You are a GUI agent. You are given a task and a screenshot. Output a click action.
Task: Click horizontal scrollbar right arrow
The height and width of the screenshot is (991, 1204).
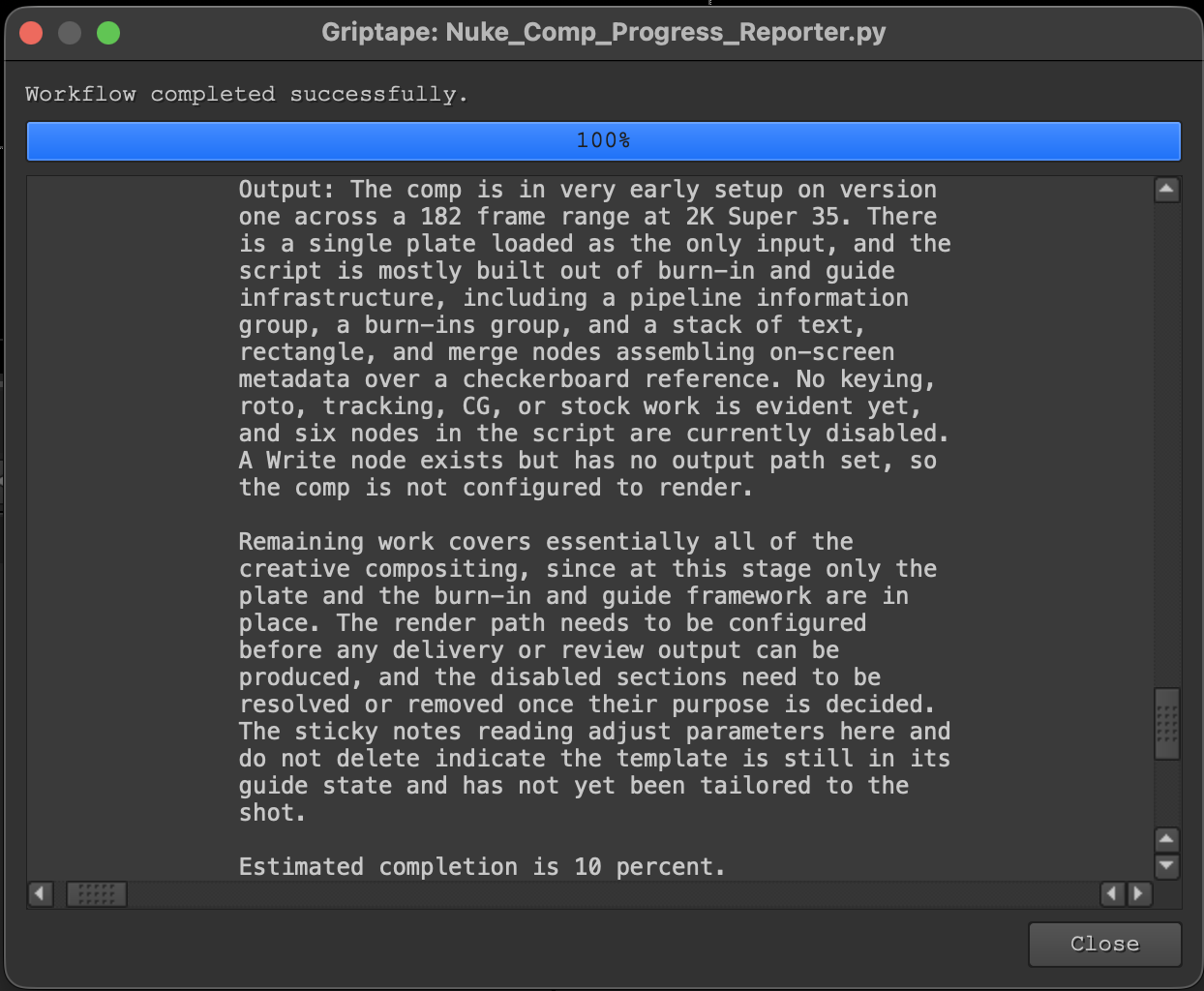click(1140, 893)
